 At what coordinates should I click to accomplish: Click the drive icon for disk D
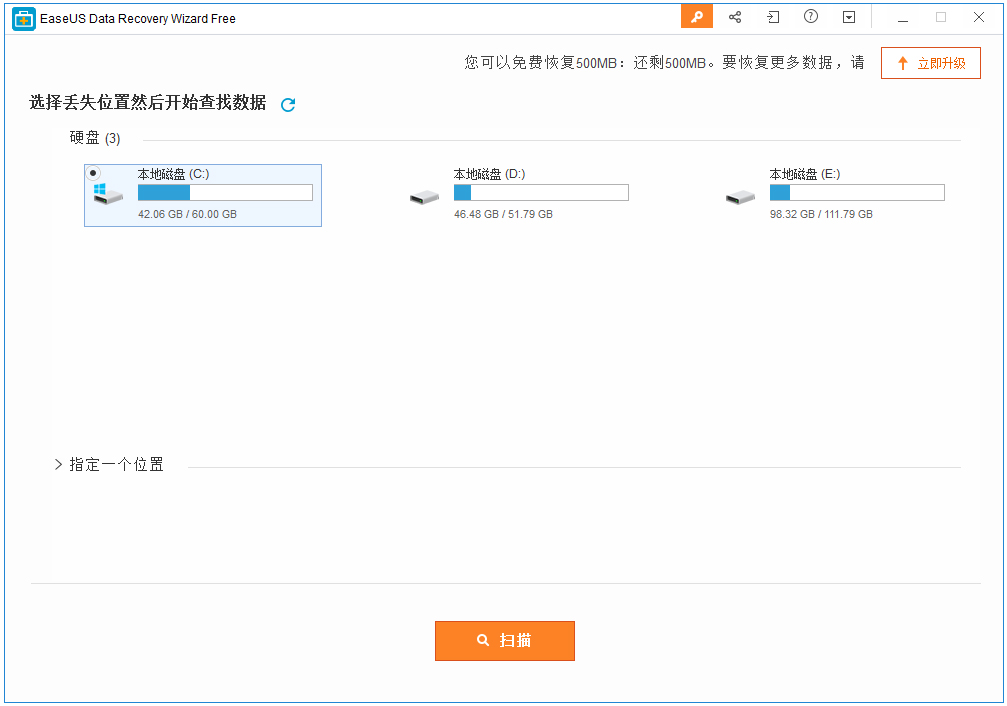425,198
